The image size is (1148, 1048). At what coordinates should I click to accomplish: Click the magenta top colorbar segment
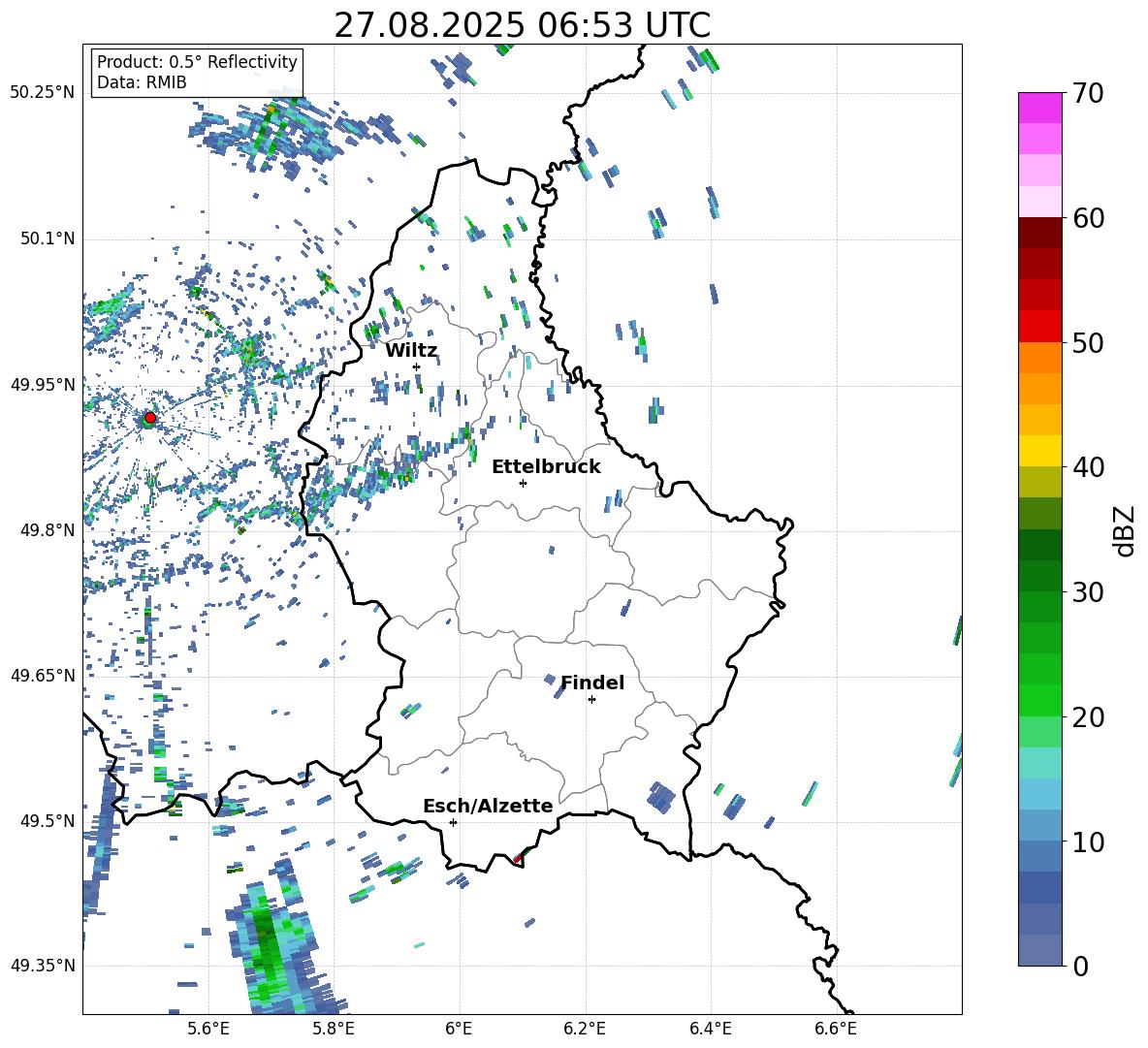point(1039,108)
